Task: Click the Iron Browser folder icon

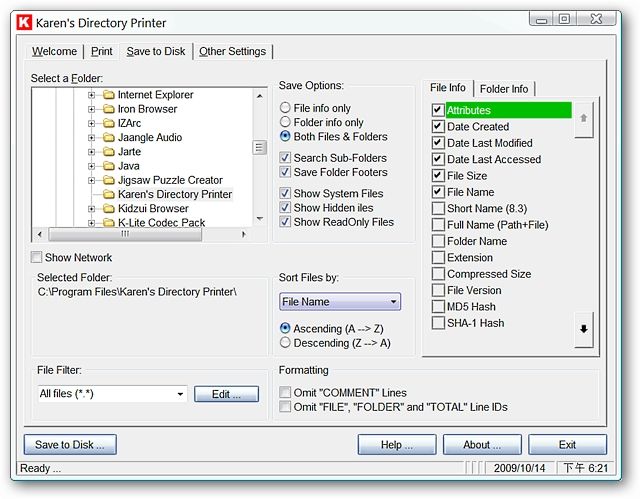Action: (109, 109)
